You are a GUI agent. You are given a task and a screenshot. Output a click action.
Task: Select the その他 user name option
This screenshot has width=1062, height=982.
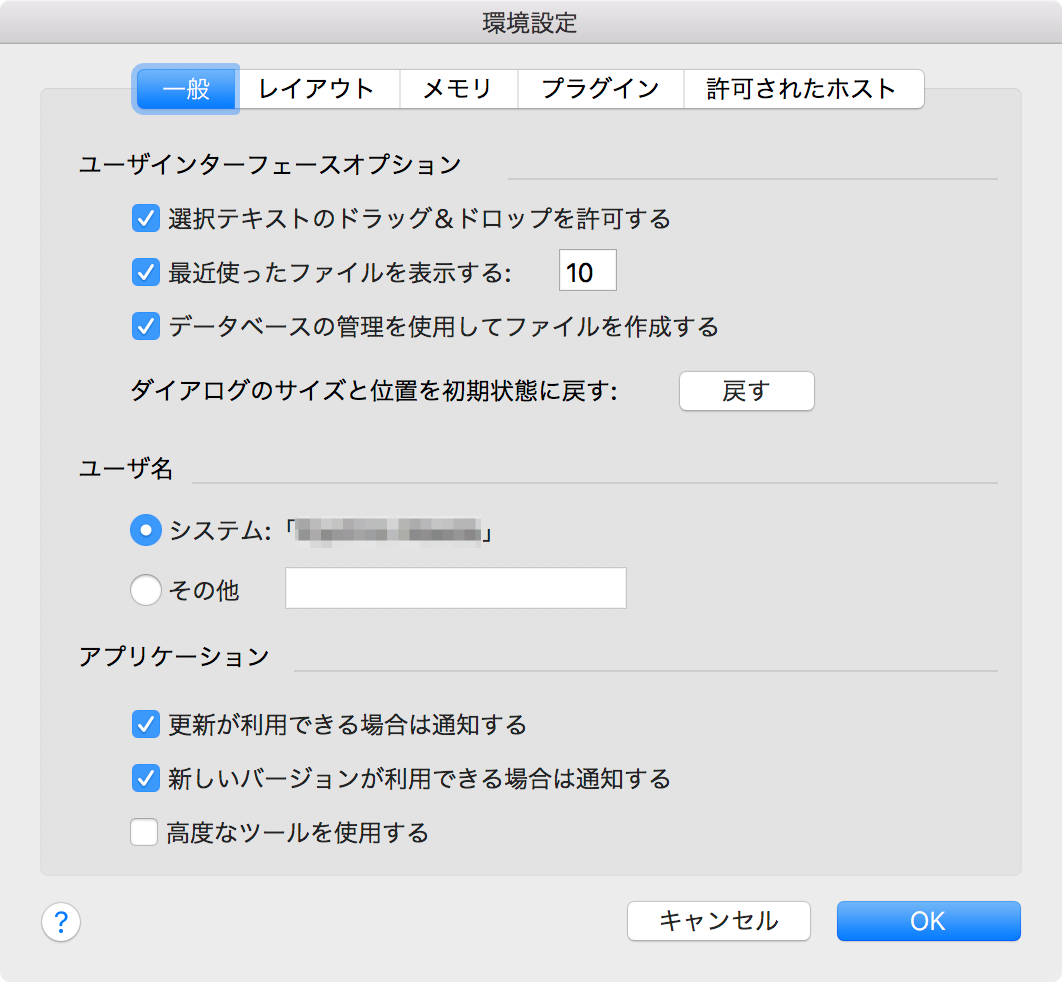(x=146, y=590)
